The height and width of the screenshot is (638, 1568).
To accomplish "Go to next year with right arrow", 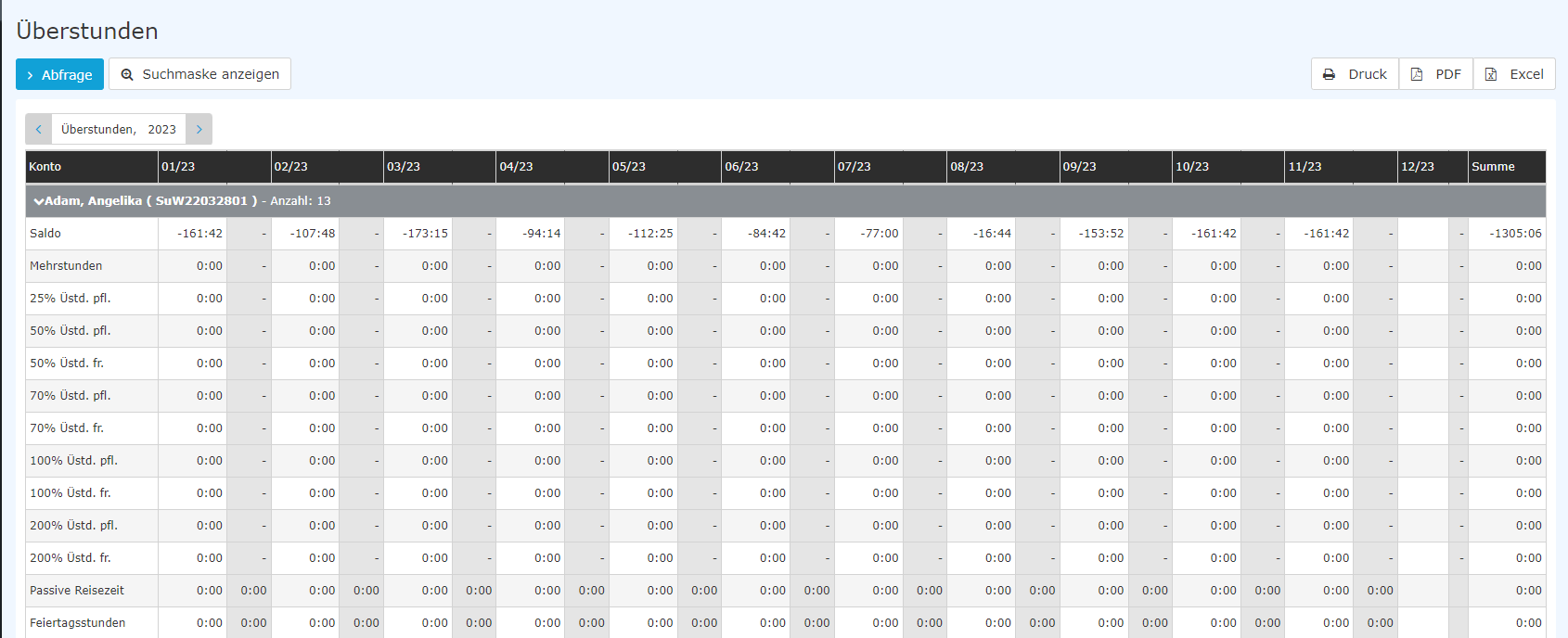I will [199, 129].
